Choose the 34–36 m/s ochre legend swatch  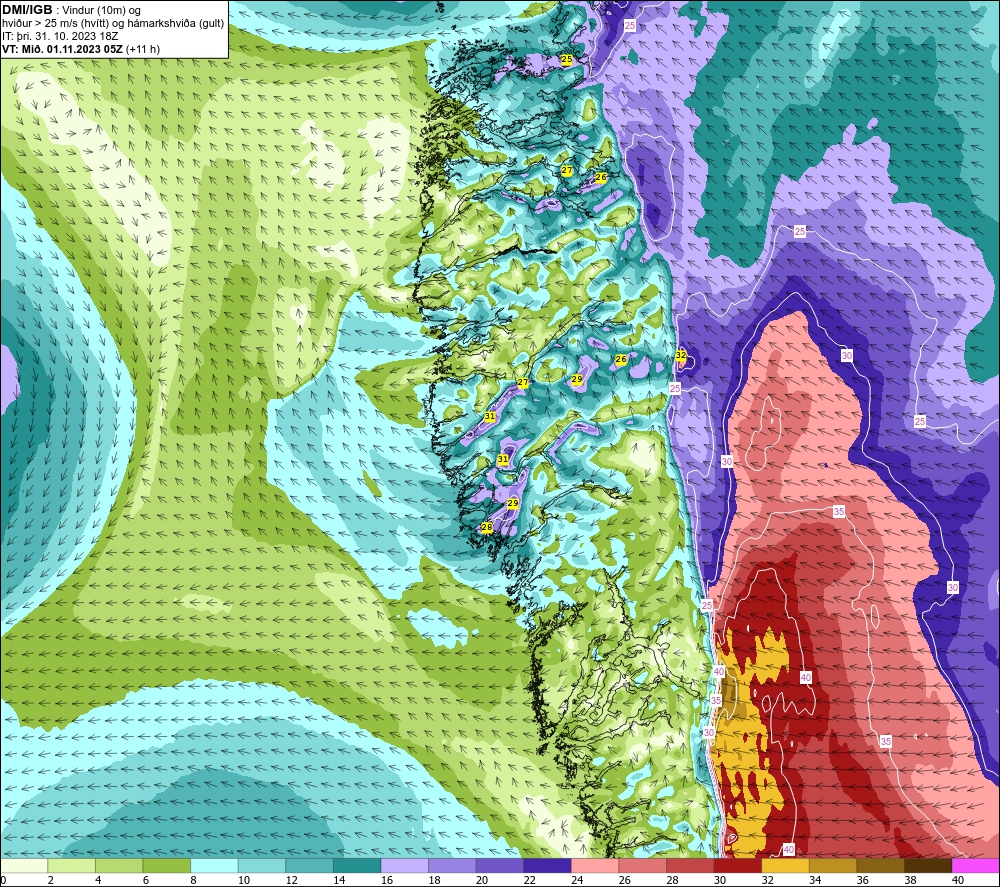[x=832, y=865]
